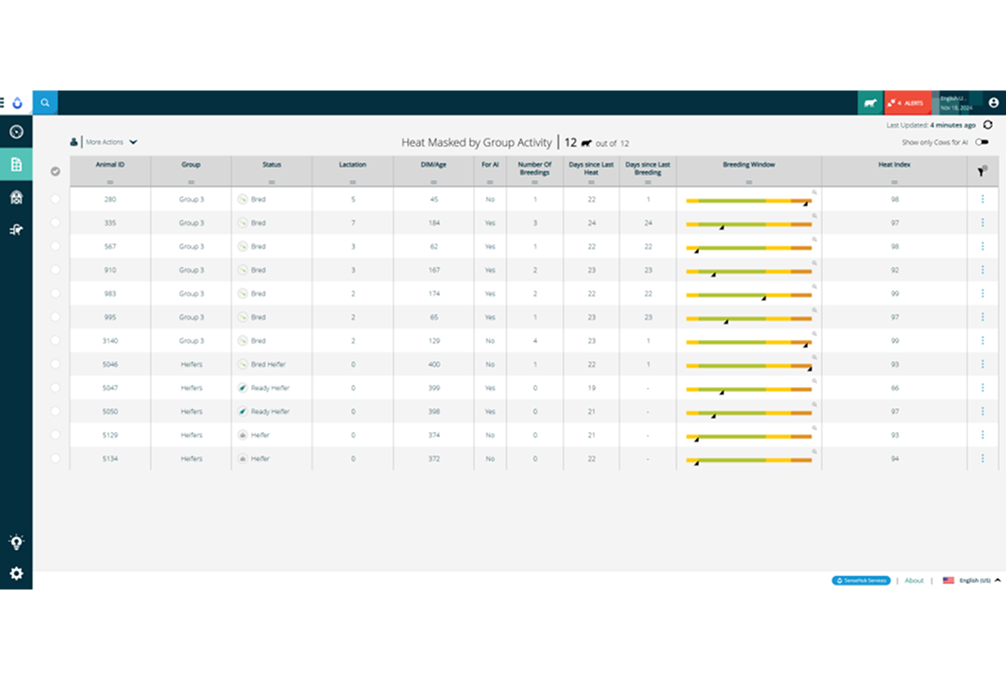The height and width of the screenshot is (680, 1006).
Task: Open the three-dot menu for animal 335
Action: click(x=982, y=223)
